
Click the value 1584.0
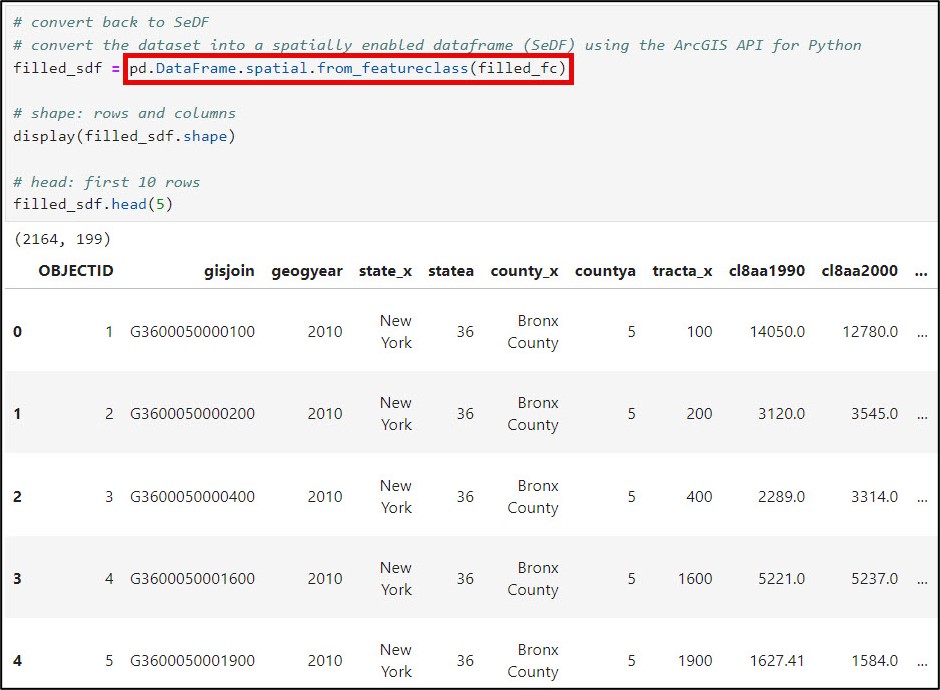875,661
